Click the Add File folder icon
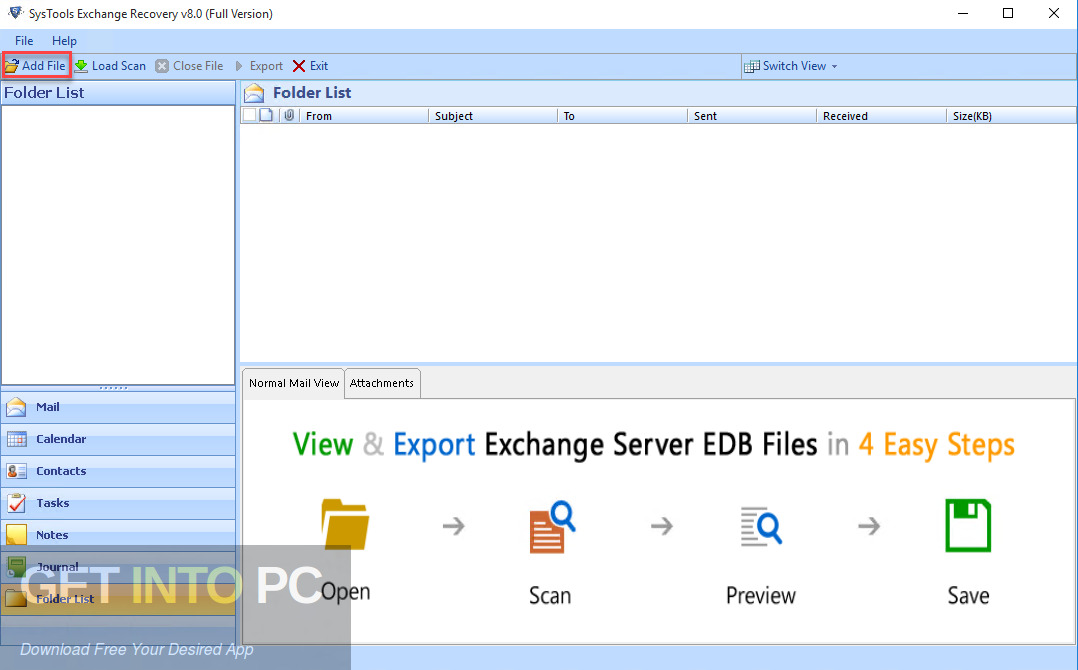 pos(12,66)
